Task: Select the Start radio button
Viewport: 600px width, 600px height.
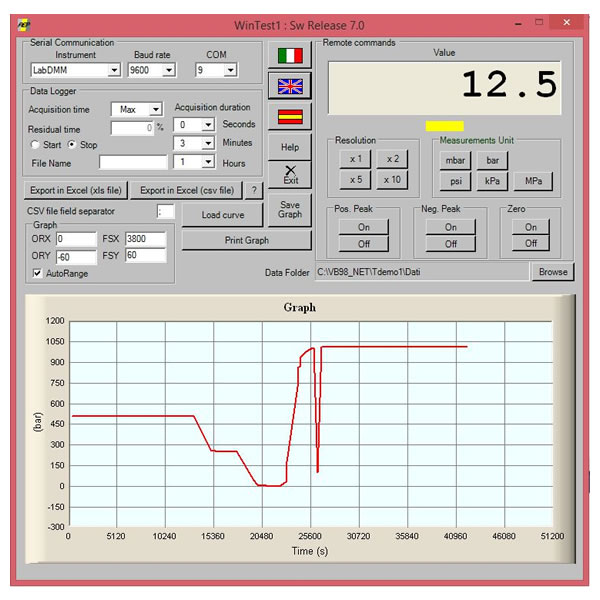Action: click(35, 145)
